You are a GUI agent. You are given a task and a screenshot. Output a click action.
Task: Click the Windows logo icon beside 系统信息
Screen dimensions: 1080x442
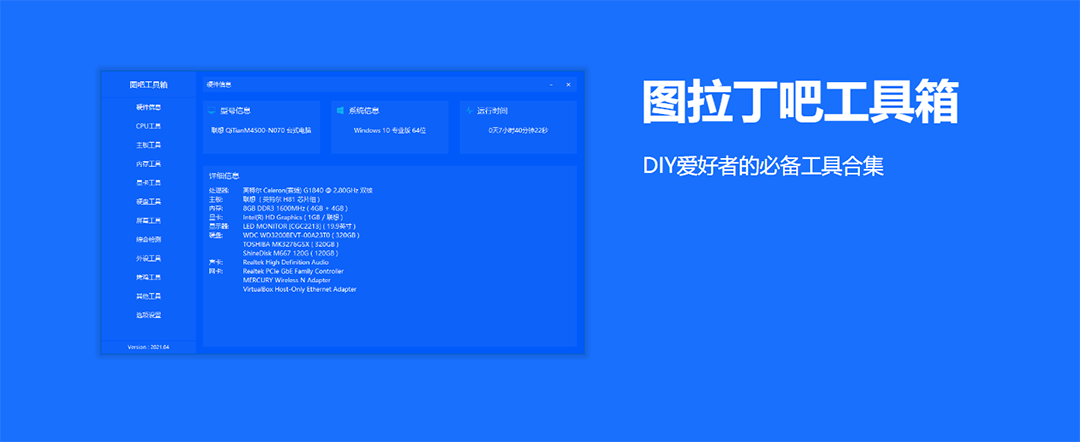click(340, 111)
